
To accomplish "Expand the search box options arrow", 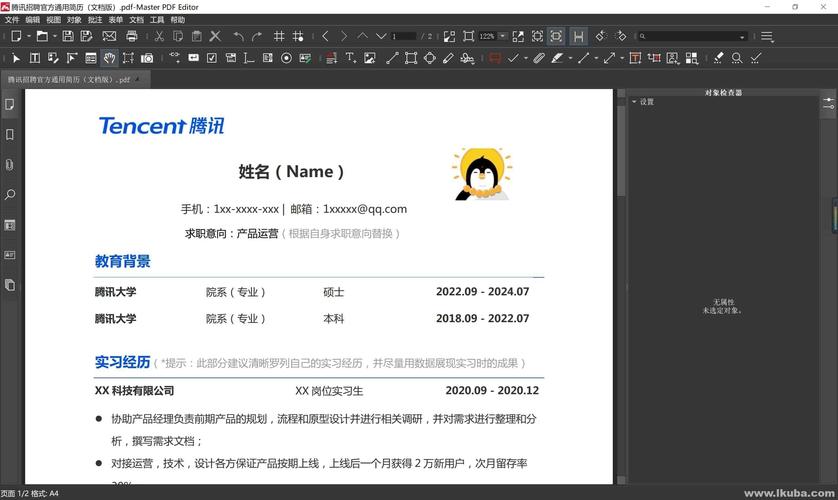I will [742, 37].
